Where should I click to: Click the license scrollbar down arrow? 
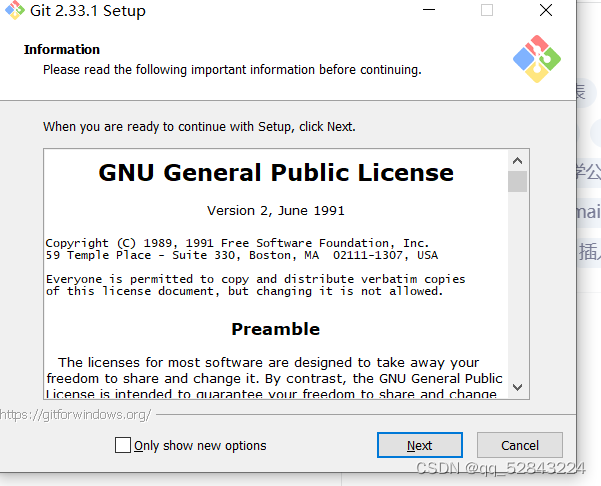click(x=517, y=387)
